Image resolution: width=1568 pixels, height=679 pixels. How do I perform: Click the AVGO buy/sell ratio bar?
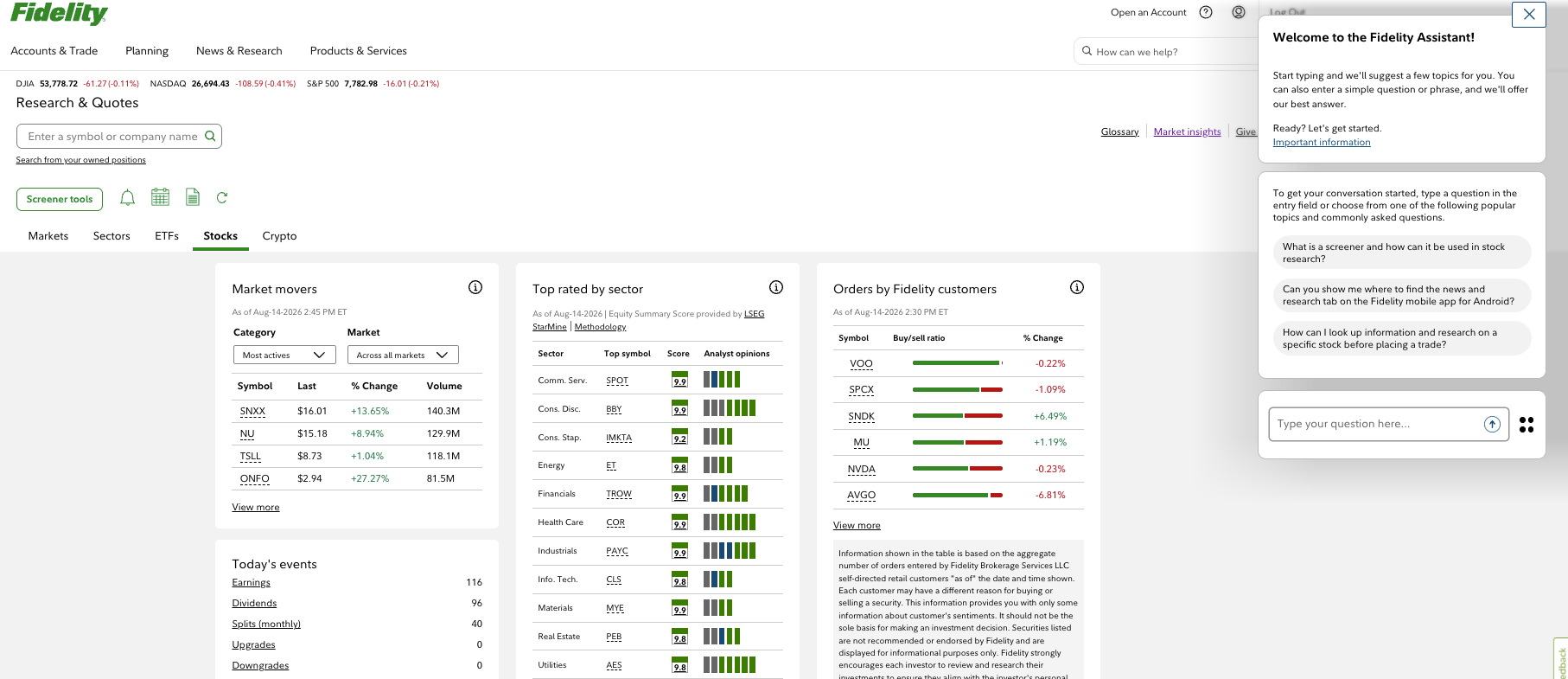958,495
